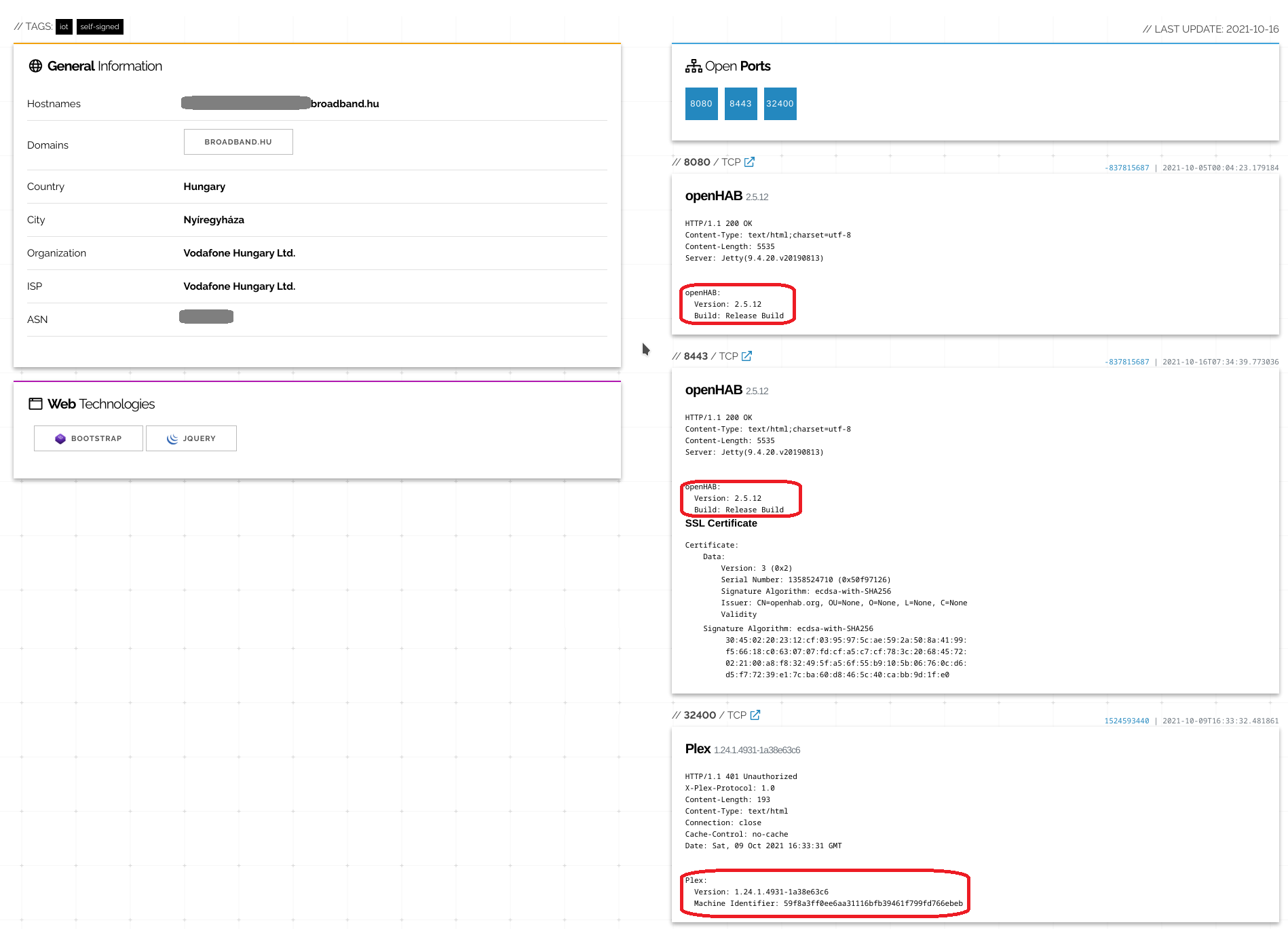Open port 8080 external link icon
Screen dimensions: 1288x929
click(749, 162)
